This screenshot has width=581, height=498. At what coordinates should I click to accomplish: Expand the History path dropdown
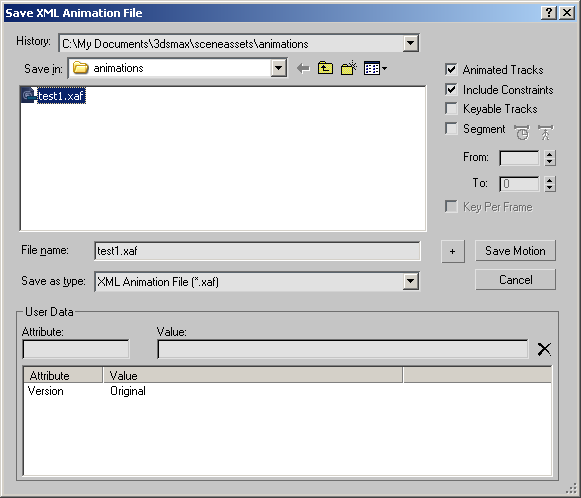411,43
